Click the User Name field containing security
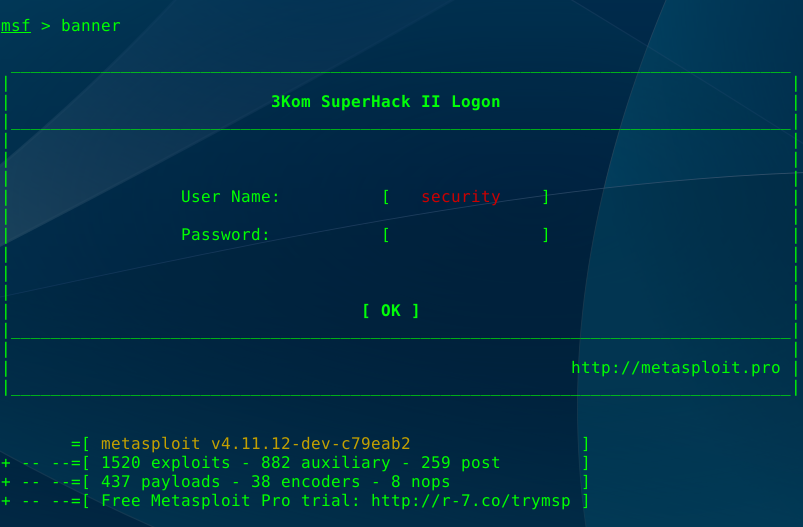 [466, 197]
